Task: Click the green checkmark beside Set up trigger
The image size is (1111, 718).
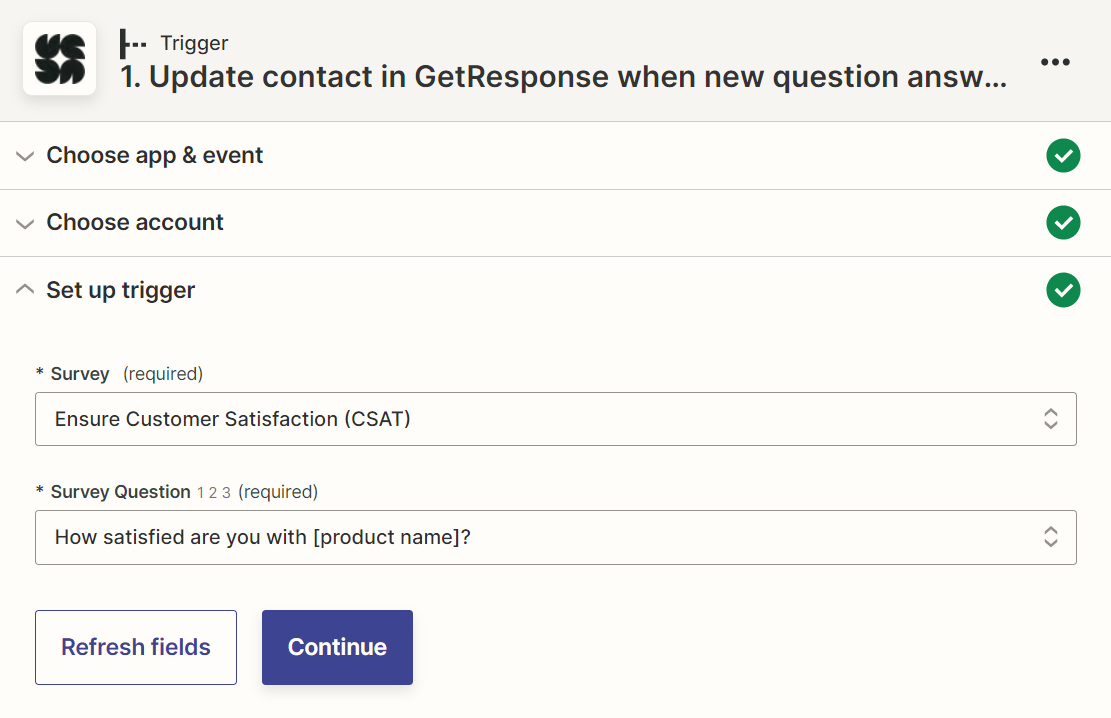Action: click(x=1063, y=290)
